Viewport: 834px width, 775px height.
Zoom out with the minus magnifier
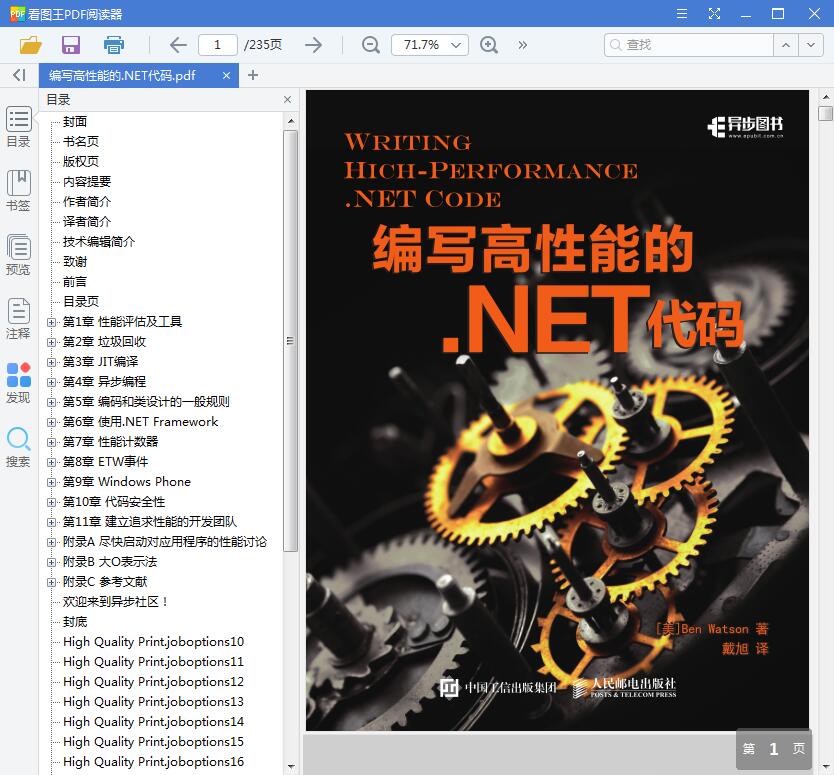pyautogui.click(x=370, y=45)
